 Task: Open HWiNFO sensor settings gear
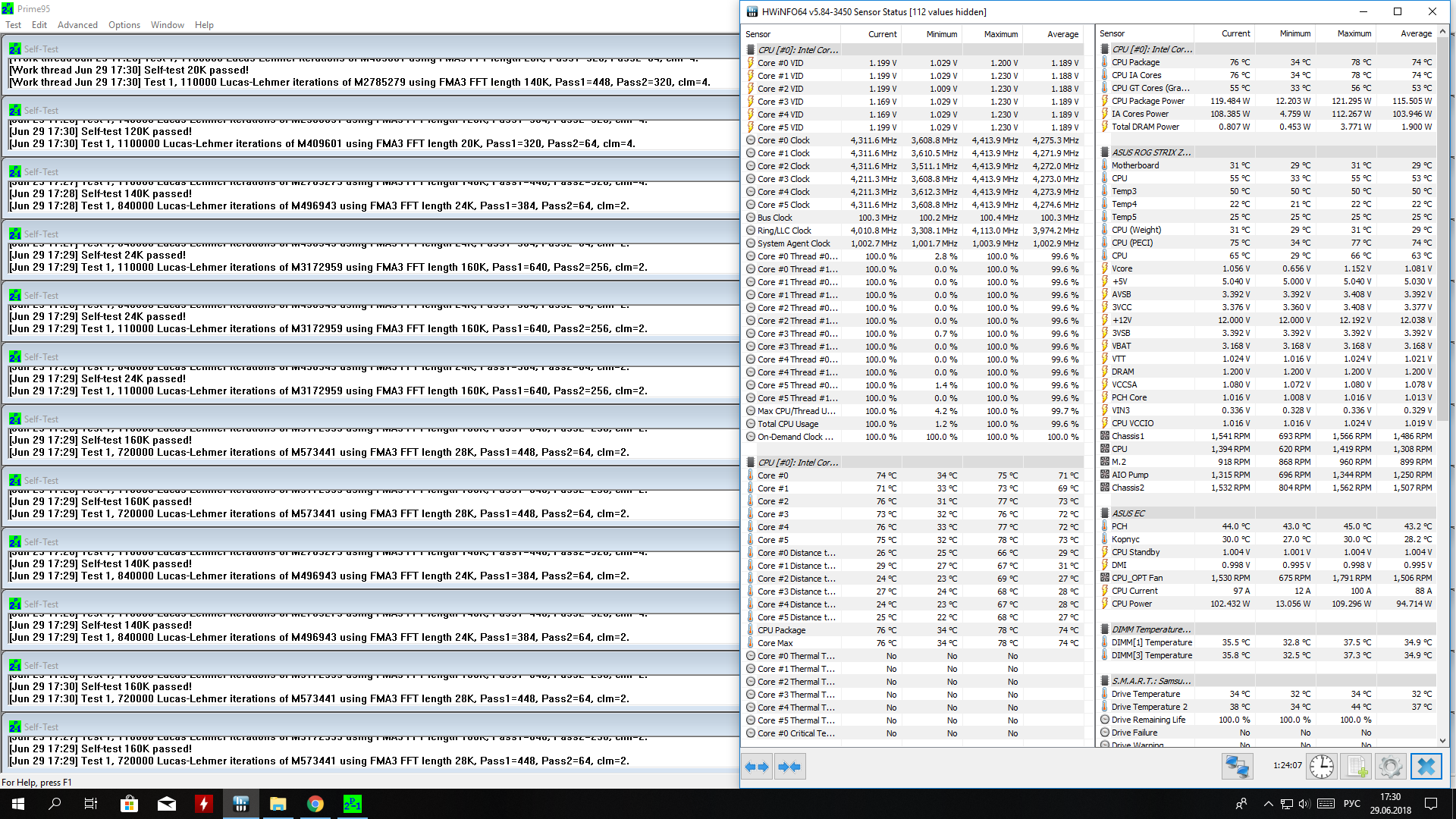tap(1391, 767)
